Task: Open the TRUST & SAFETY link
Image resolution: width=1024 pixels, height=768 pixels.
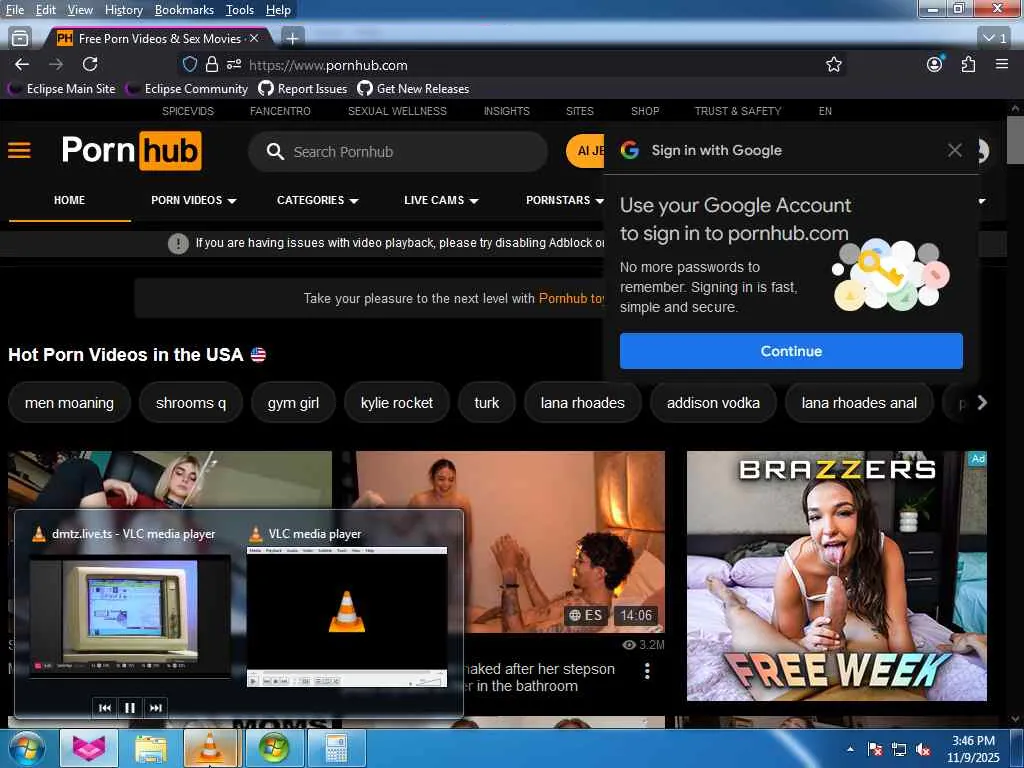Action: 738,111
